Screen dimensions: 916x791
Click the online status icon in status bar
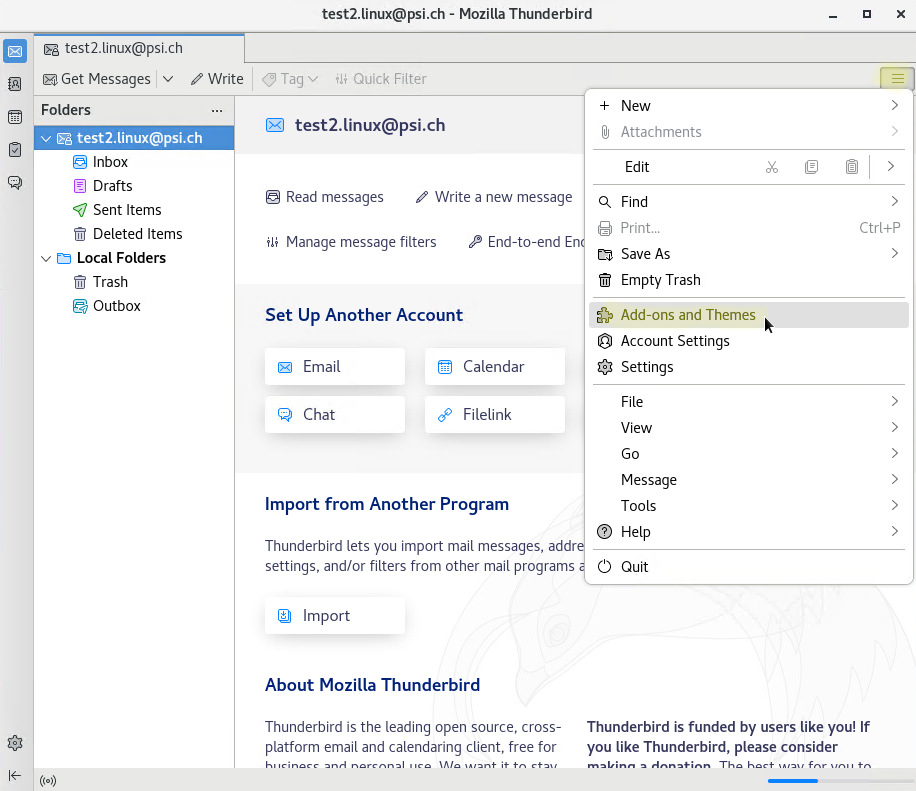48,780
